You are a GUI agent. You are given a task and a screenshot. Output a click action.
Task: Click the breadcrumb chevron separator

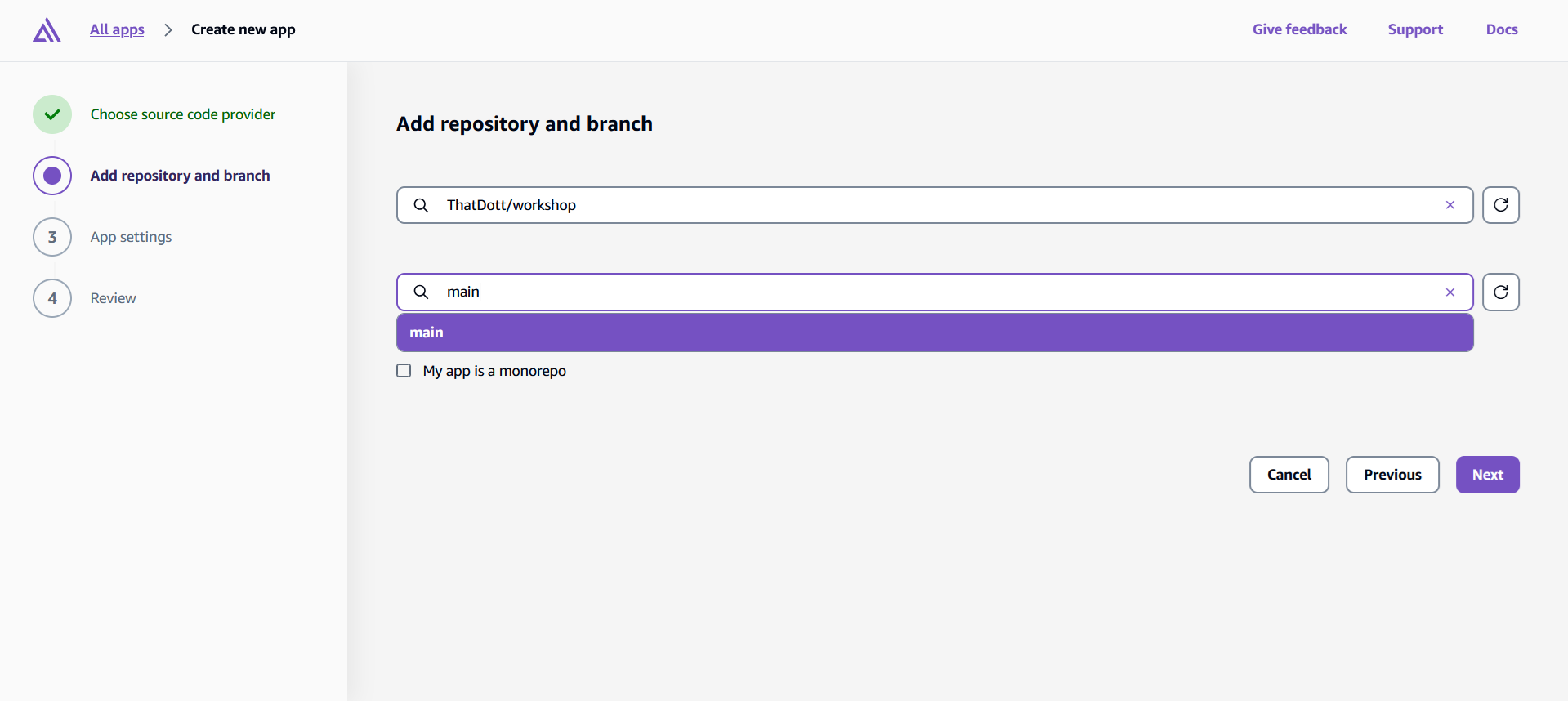pyautogui.click(x=168, y=30)
